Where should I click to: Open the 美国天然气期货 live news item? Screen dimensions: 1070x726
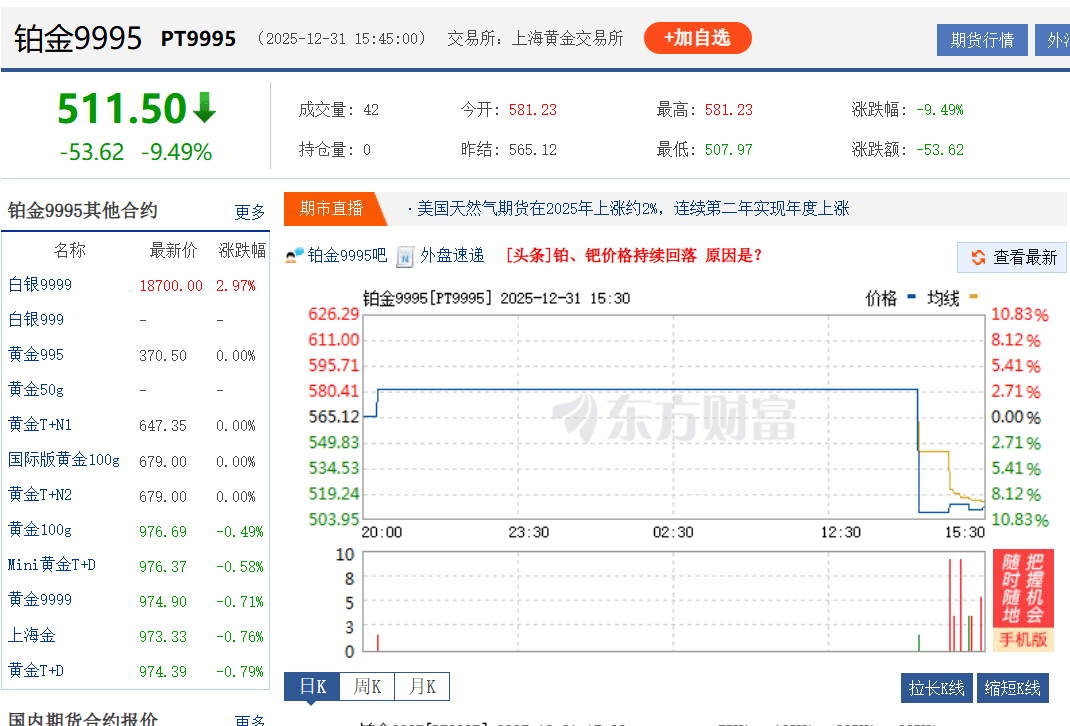point(632,208)
